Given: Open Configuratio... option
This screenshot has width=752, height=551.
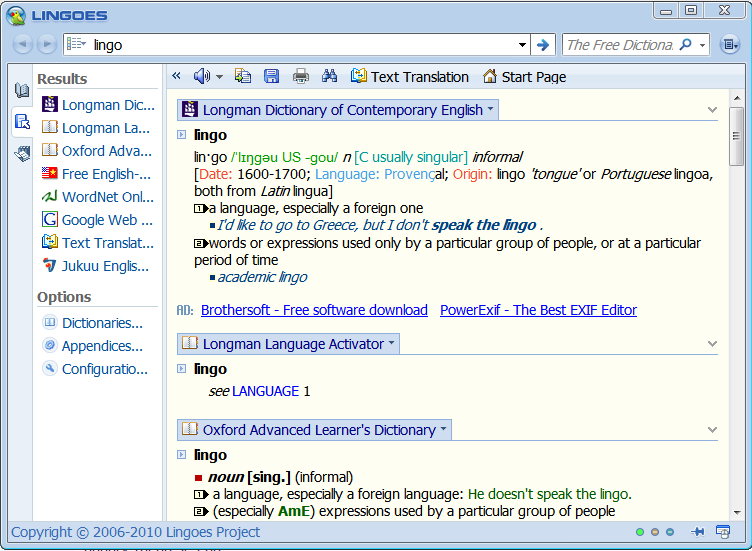Looking at the screenshot, I should point(95,369).
